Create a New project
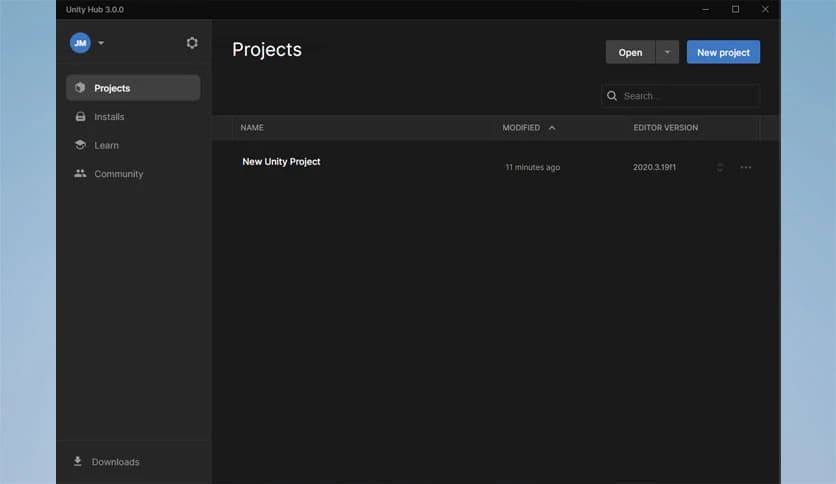 point(723,52)
